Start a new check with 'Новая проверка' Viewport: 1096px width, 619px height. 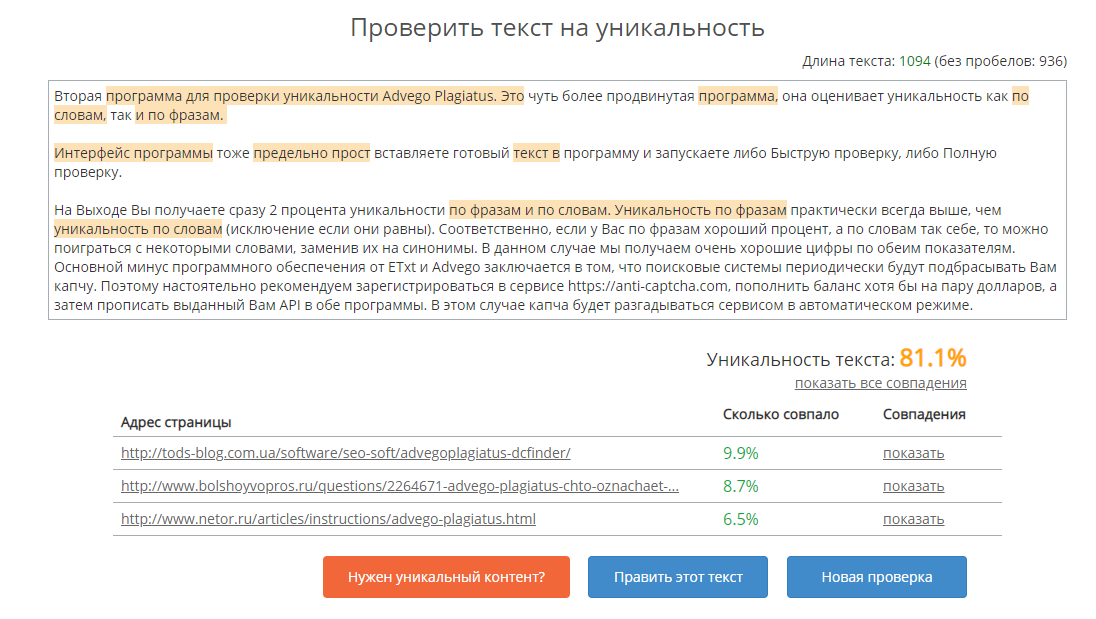click(x=876, y=577)
